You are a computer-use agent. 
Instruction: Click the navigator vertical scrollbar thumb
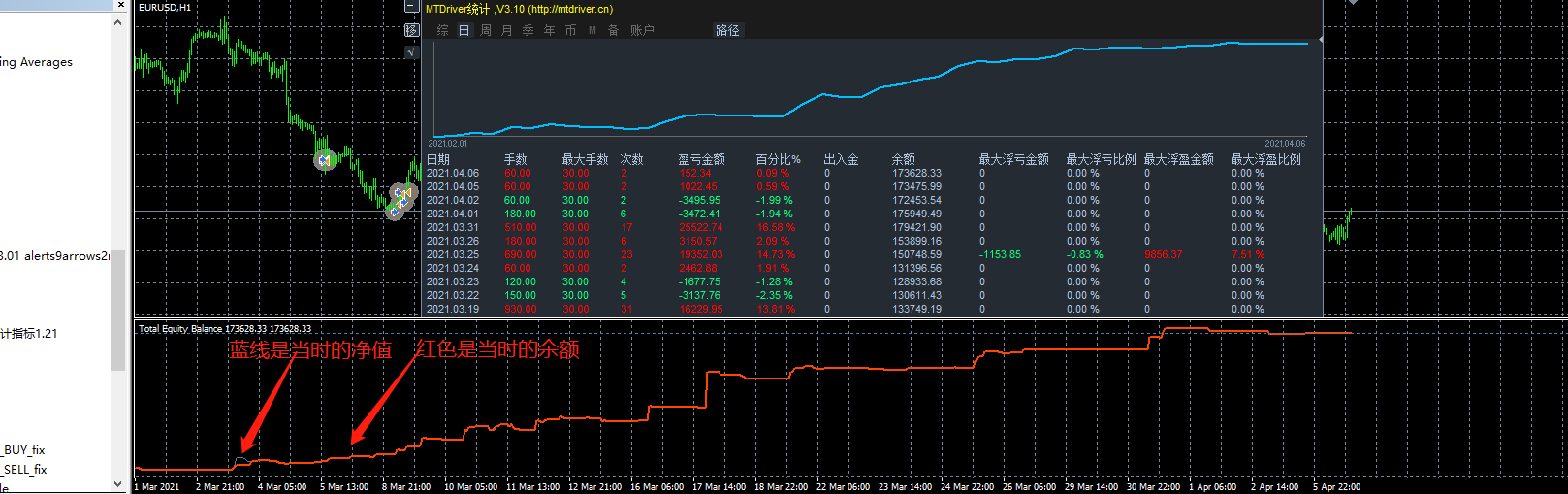click(x=117, y=311)
